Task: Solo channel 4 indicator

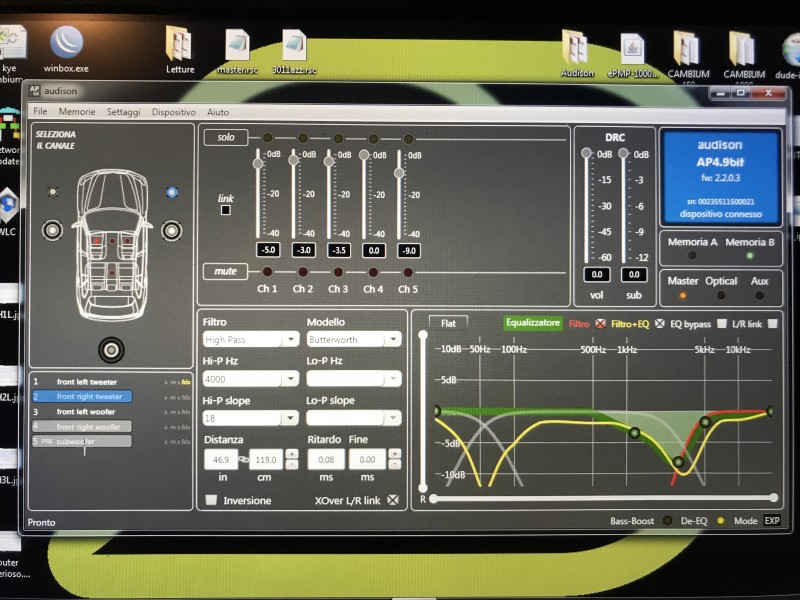Action: pyautogui.click(x=373, y=138)
